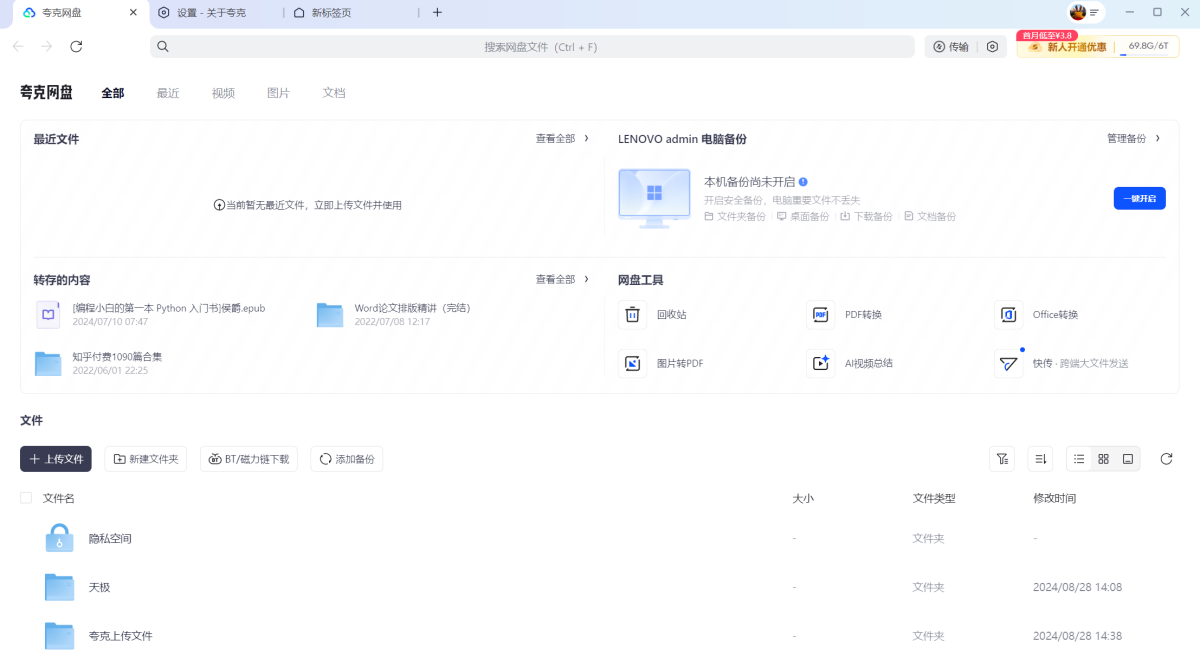Switch to grid view mode
The width and height of the screenshot is (1200, 655).
point(1103,459)
